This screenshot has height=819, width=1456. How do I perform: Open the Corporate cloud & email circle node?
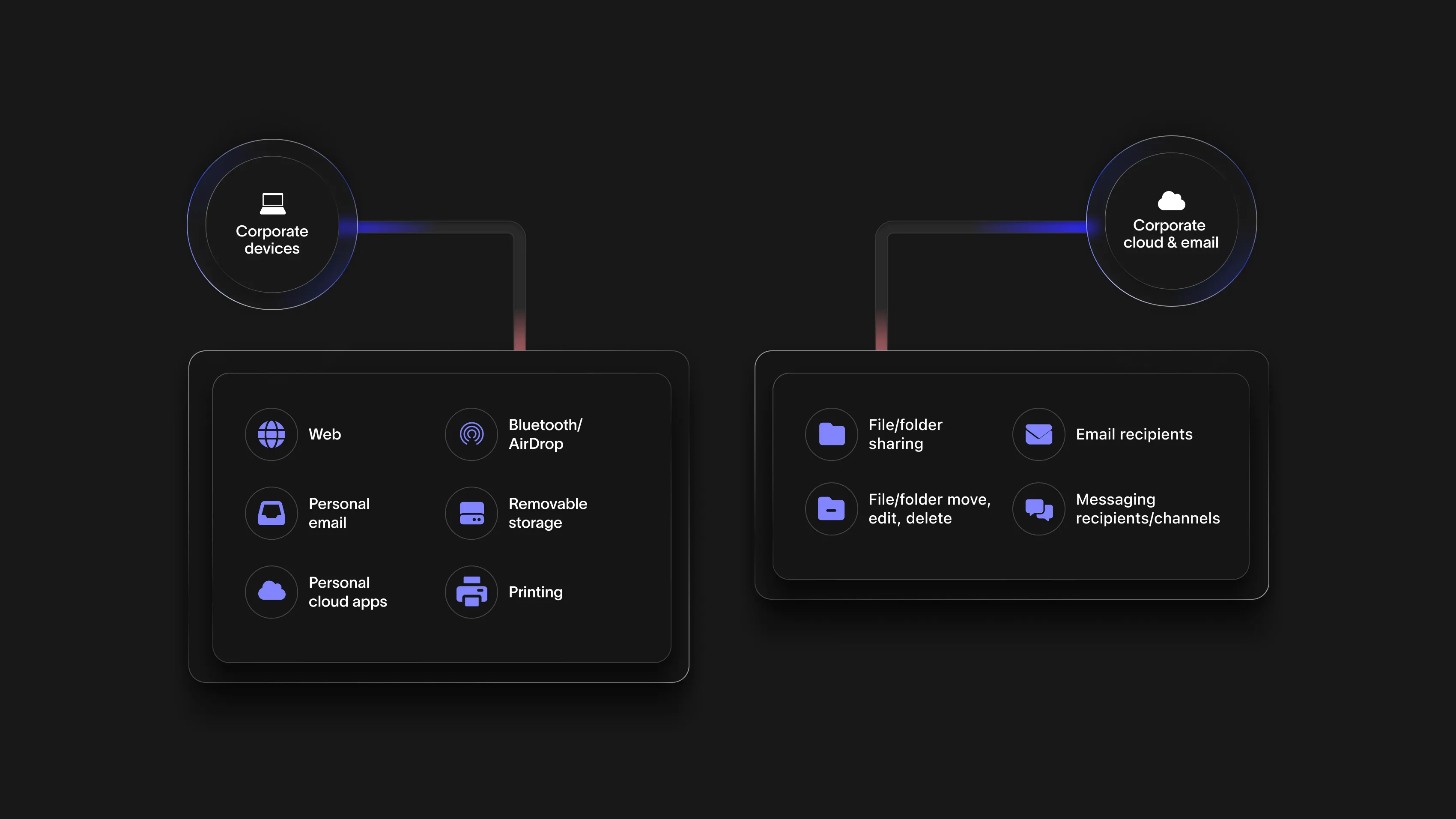coord(1170,224)
